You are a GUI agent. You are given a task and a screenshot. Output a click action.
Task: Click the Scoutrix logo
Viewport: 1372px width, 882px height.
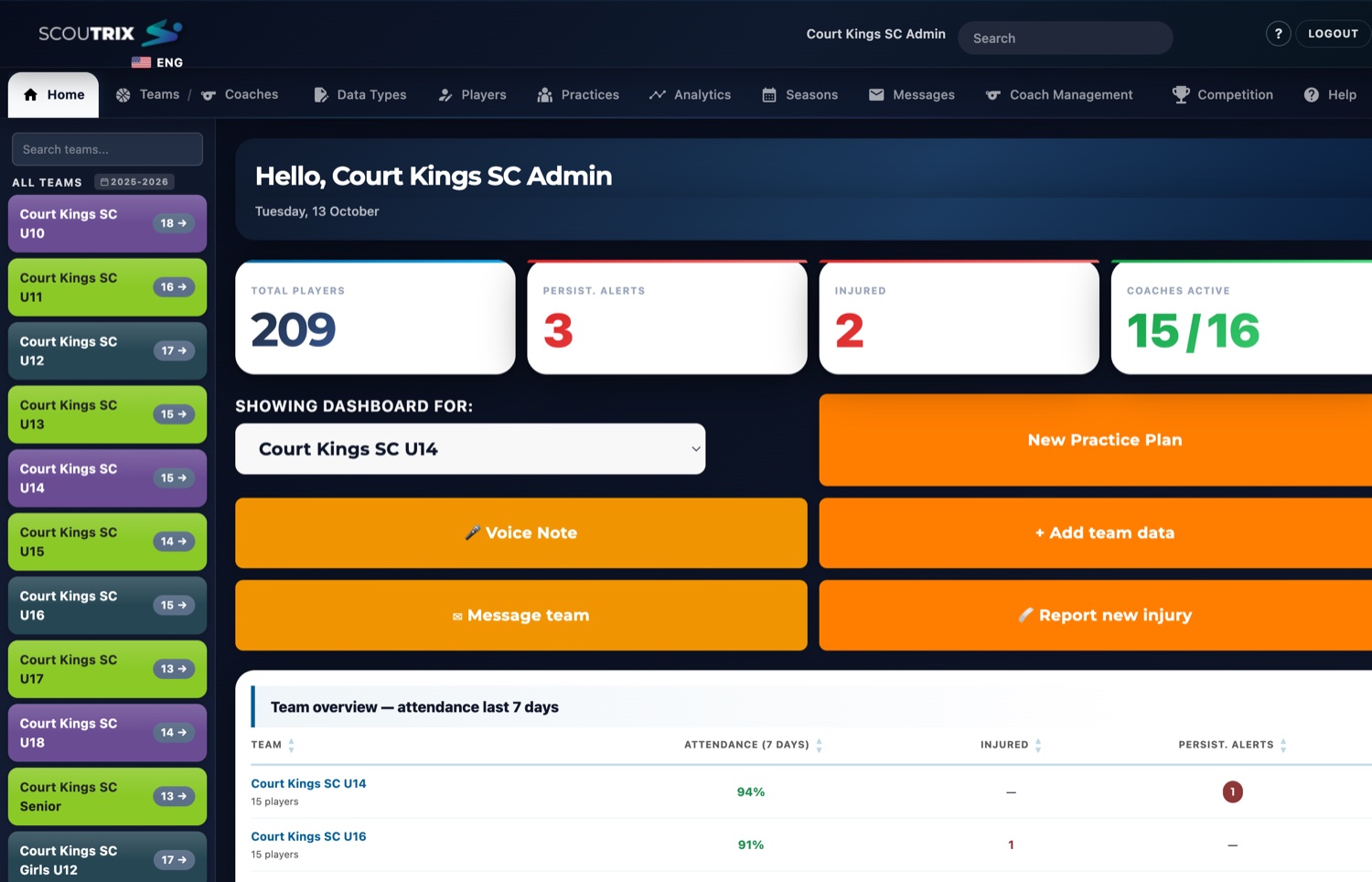(110, 34)
